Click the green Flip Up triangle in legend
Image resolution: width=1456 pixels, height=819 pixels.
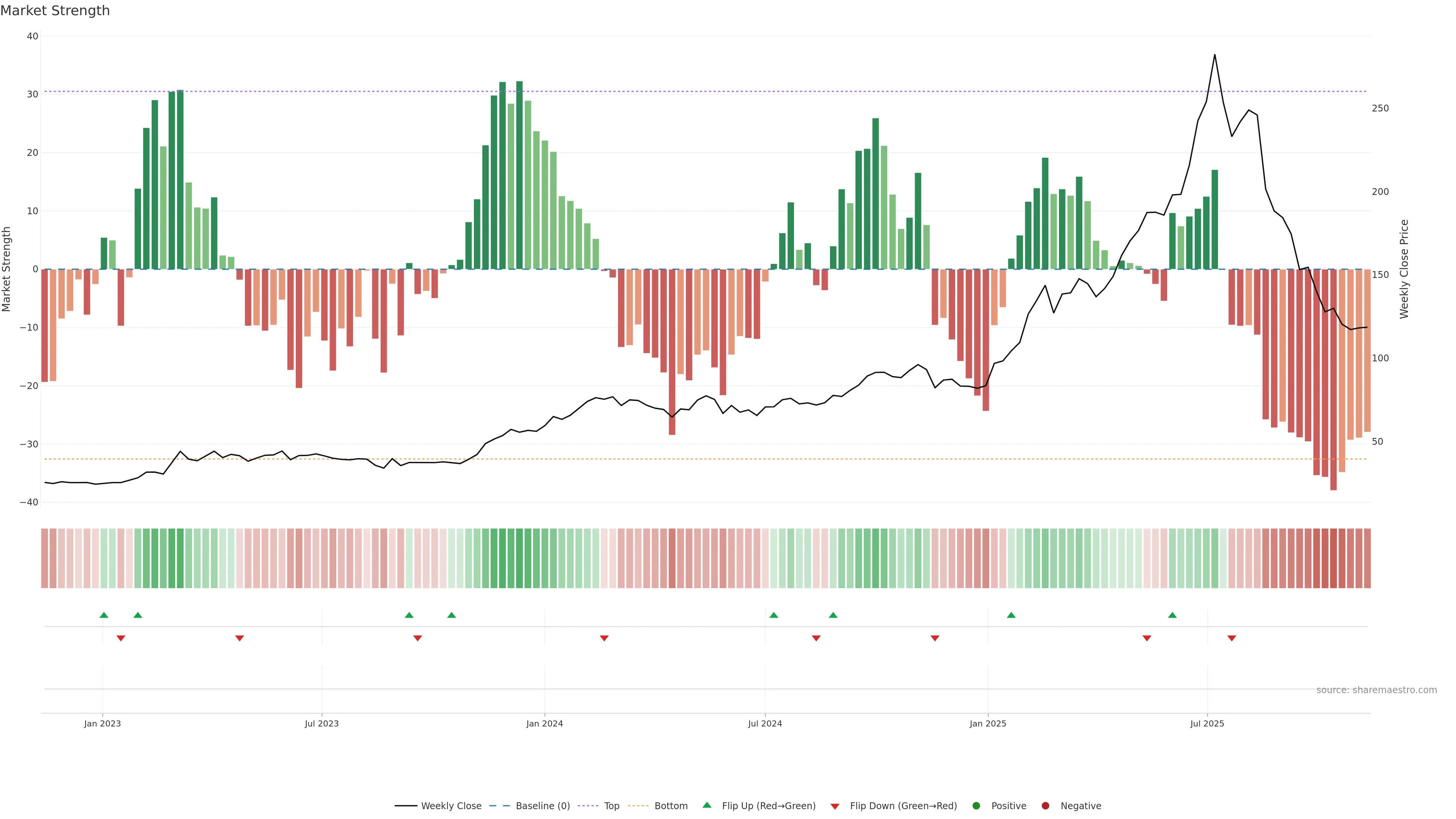[706, 805]
